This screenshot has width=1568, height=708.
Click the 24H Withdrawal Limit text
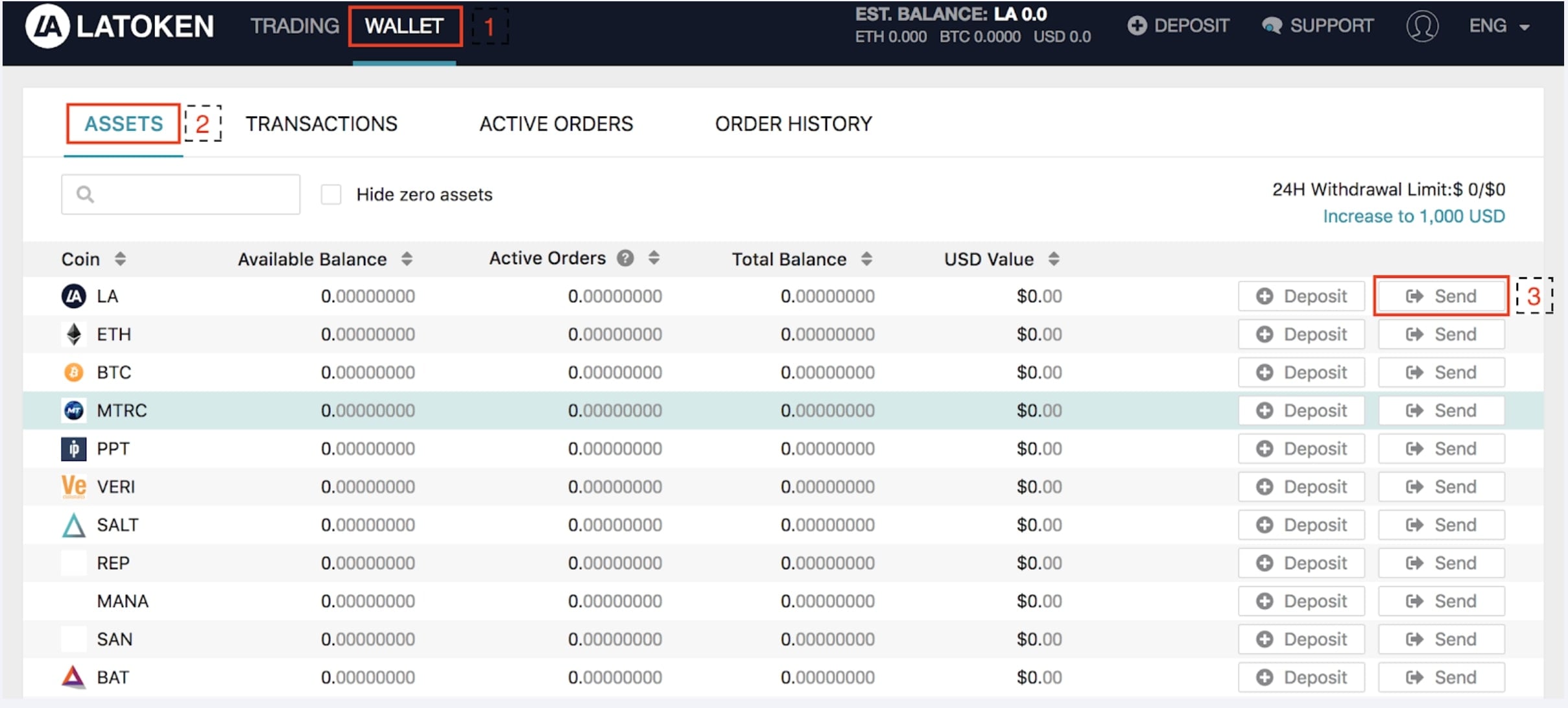1388,189
